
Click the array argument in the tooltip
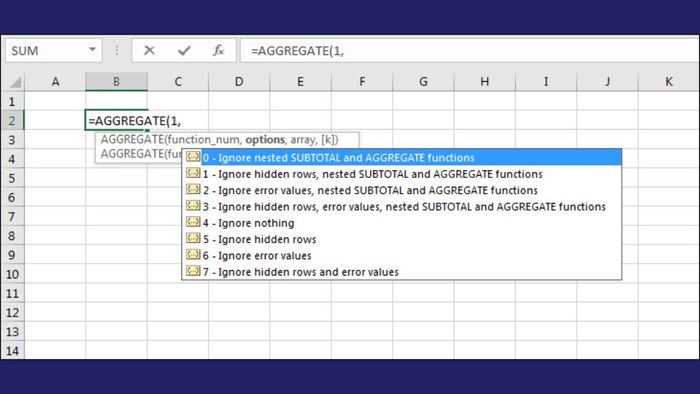(x=303, y=140)
